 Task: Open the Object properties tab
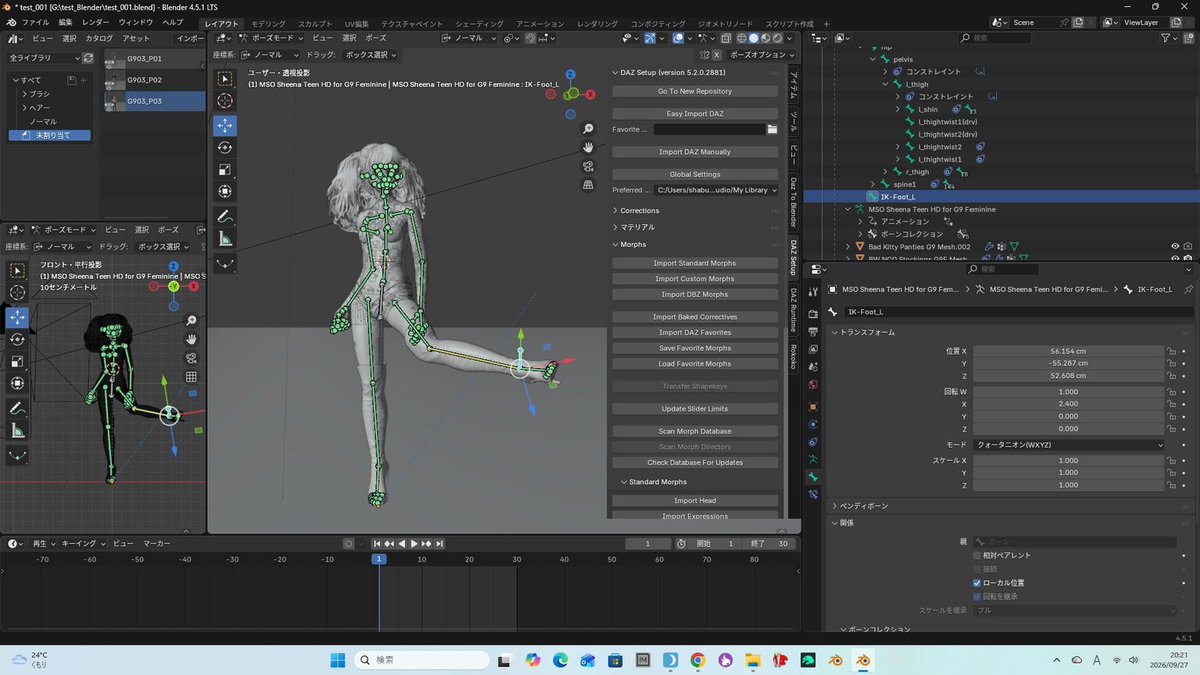coord(813,407)
